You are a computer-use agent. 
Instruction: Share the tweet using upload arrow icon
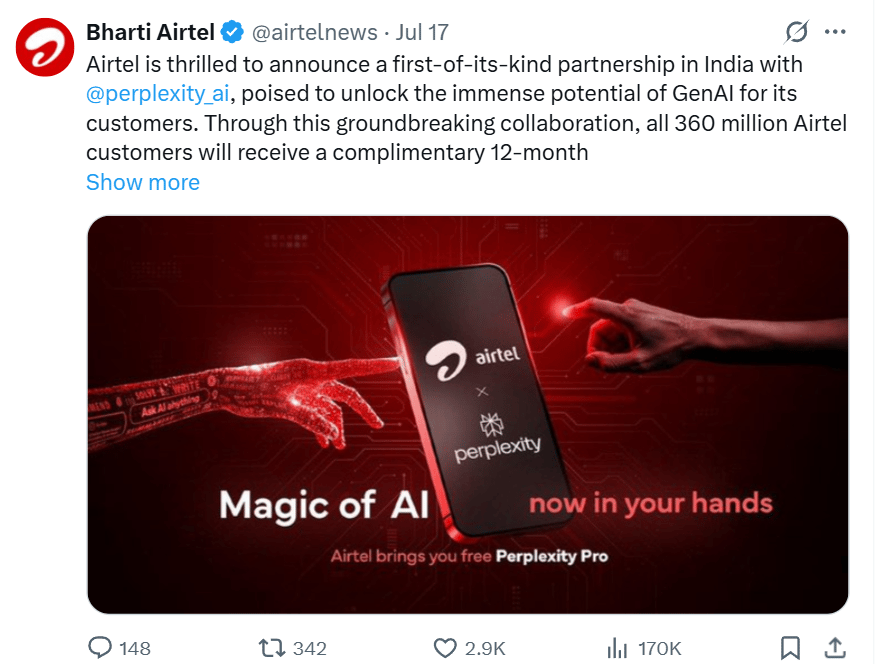835,648
